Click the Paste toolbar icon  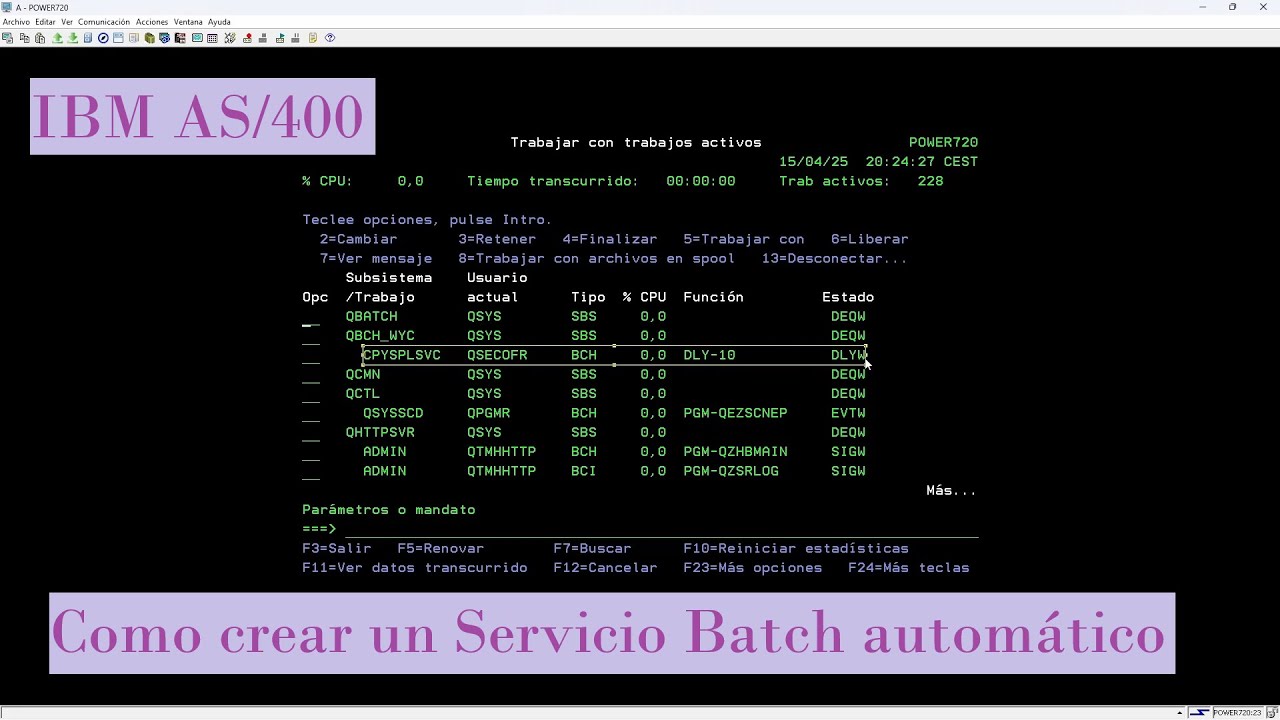click(40, 38)
